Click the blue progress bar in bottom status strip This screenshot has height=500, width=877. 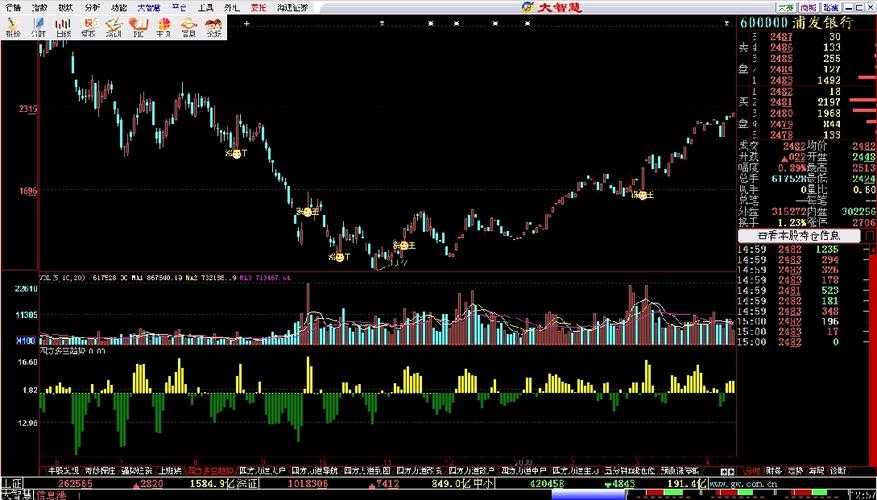click(x=591, y=495)
